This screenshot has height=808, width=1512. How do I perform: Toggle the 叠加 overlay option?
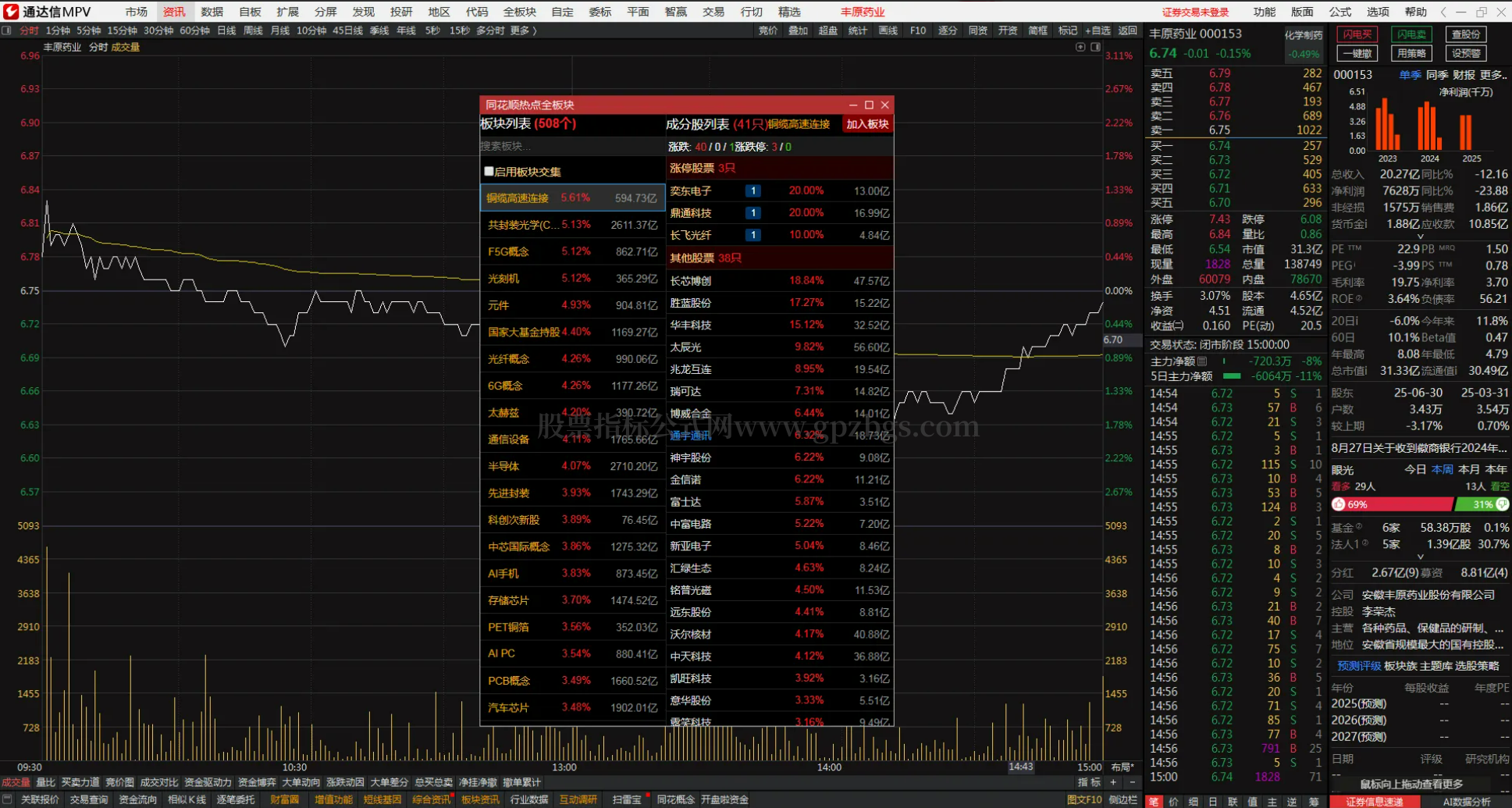click(x=798, y=30)
